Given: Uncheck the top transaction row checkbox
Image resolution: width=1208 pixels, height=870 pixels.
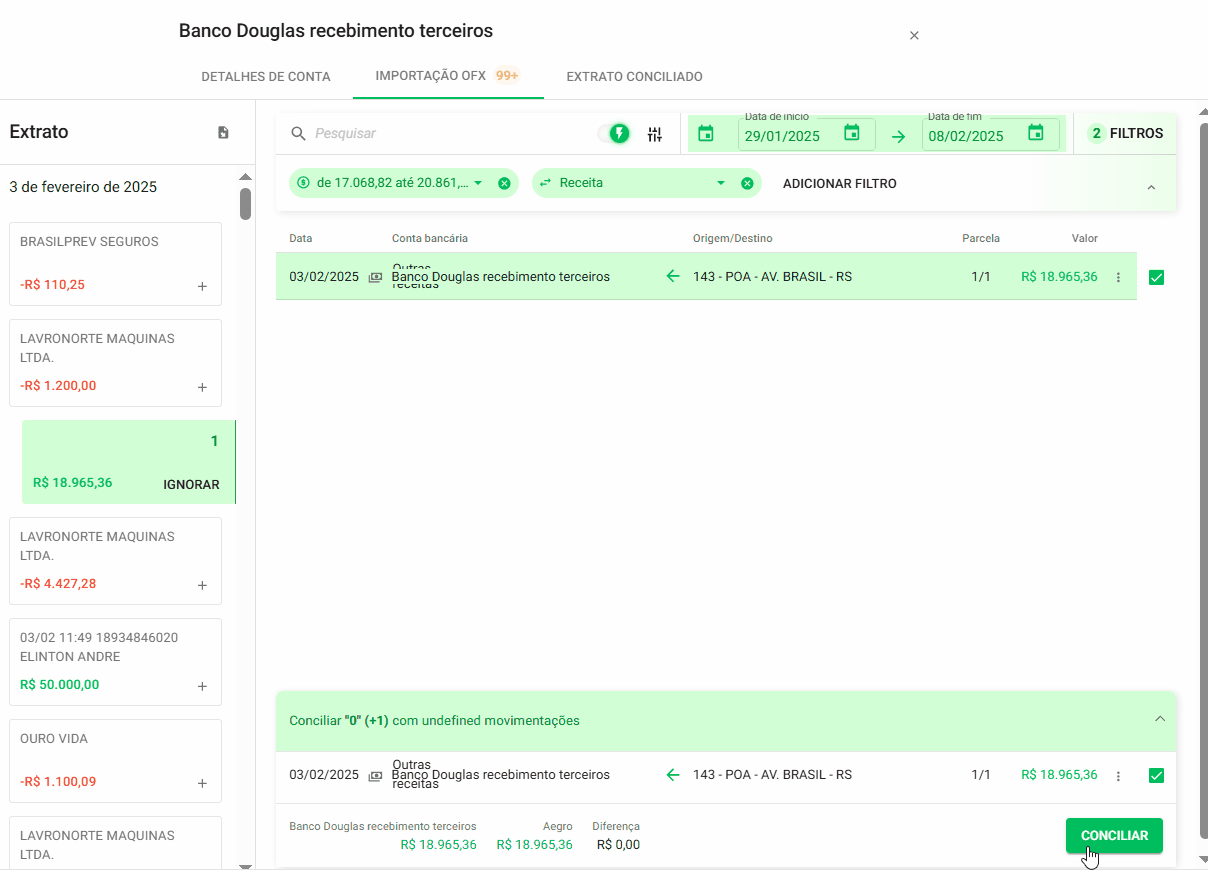Looking at the screenshot, I should click(1157, 277).
